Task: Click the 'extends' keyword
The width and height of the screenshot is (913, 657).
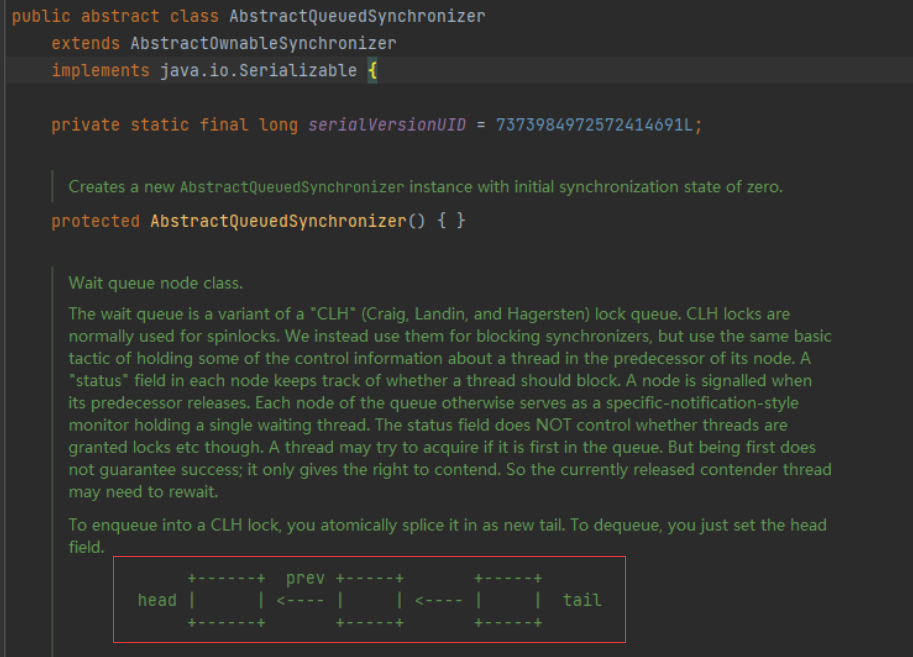Action: pos(86,43)
